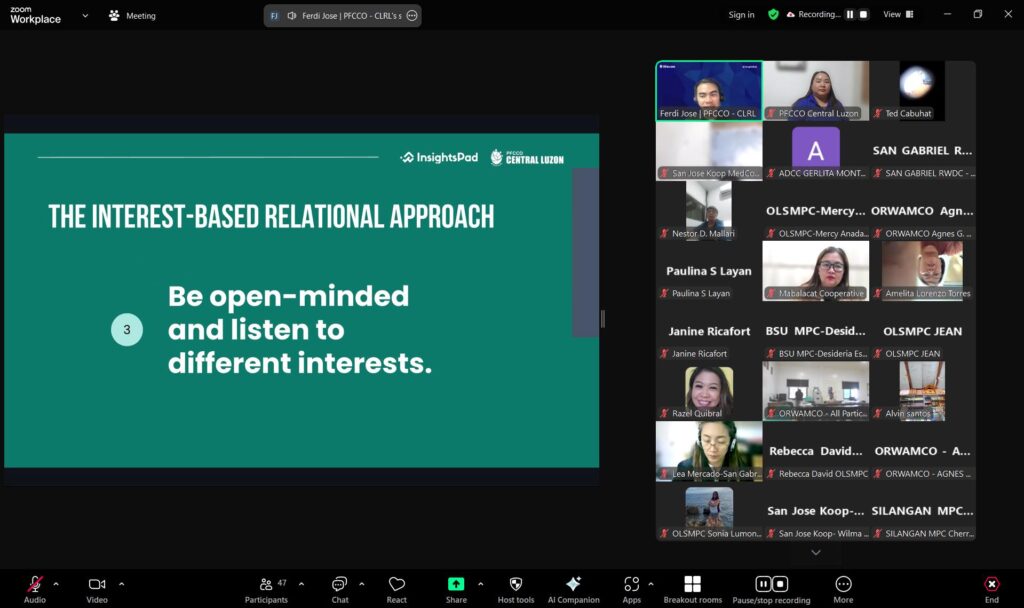Show more participants with the down chevron
Screen dimensions: 1024x608
tap(816, 552)
